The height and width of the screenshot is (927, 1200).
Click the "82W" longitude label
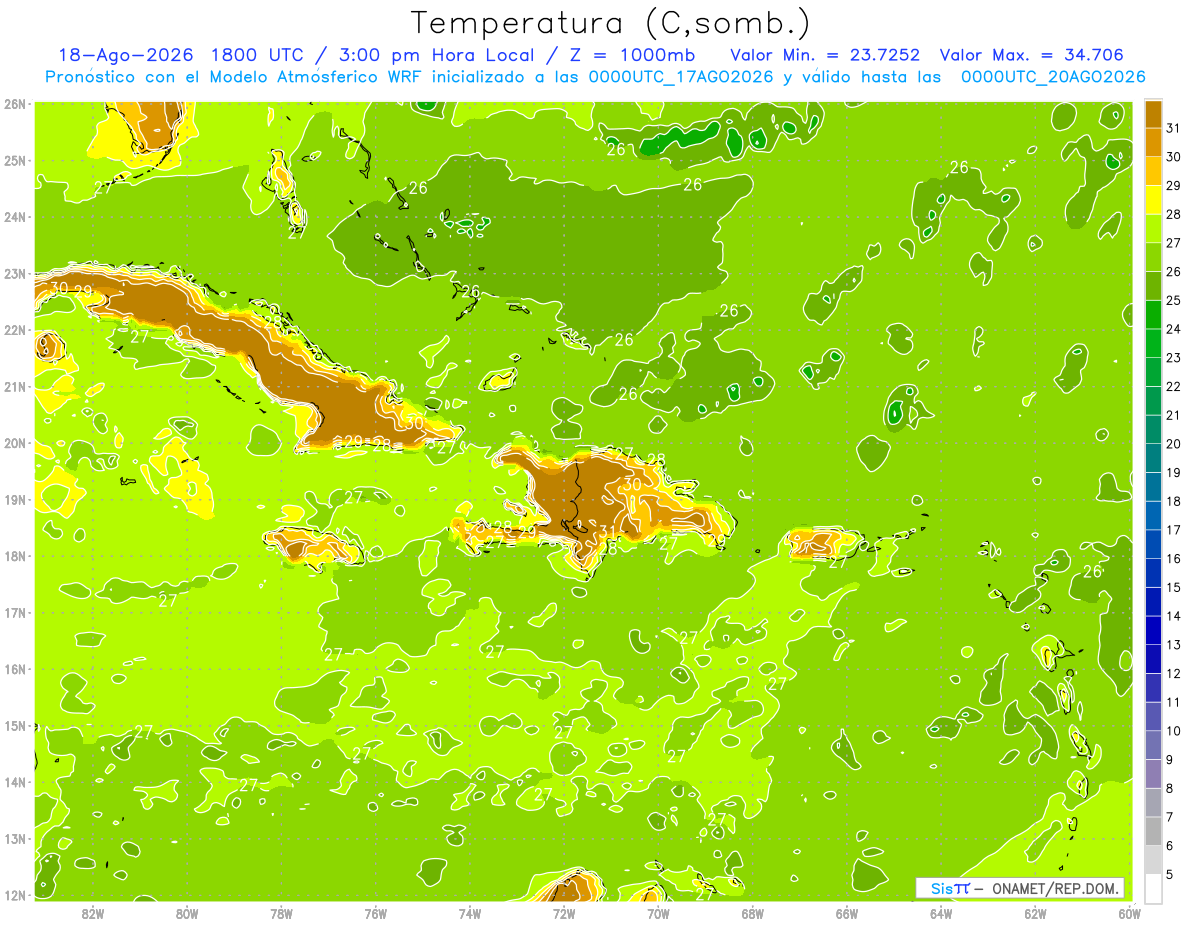pos(93,913)
